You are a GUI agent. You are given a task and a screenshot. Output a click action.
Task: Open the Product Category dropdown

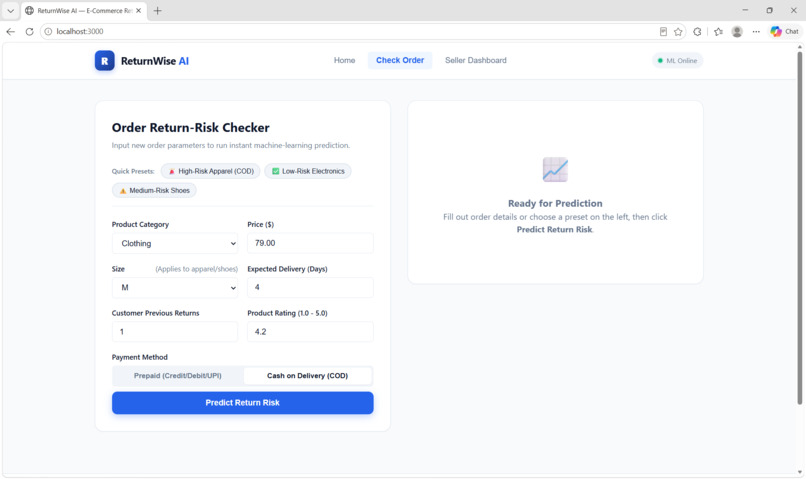click(175, 243)
